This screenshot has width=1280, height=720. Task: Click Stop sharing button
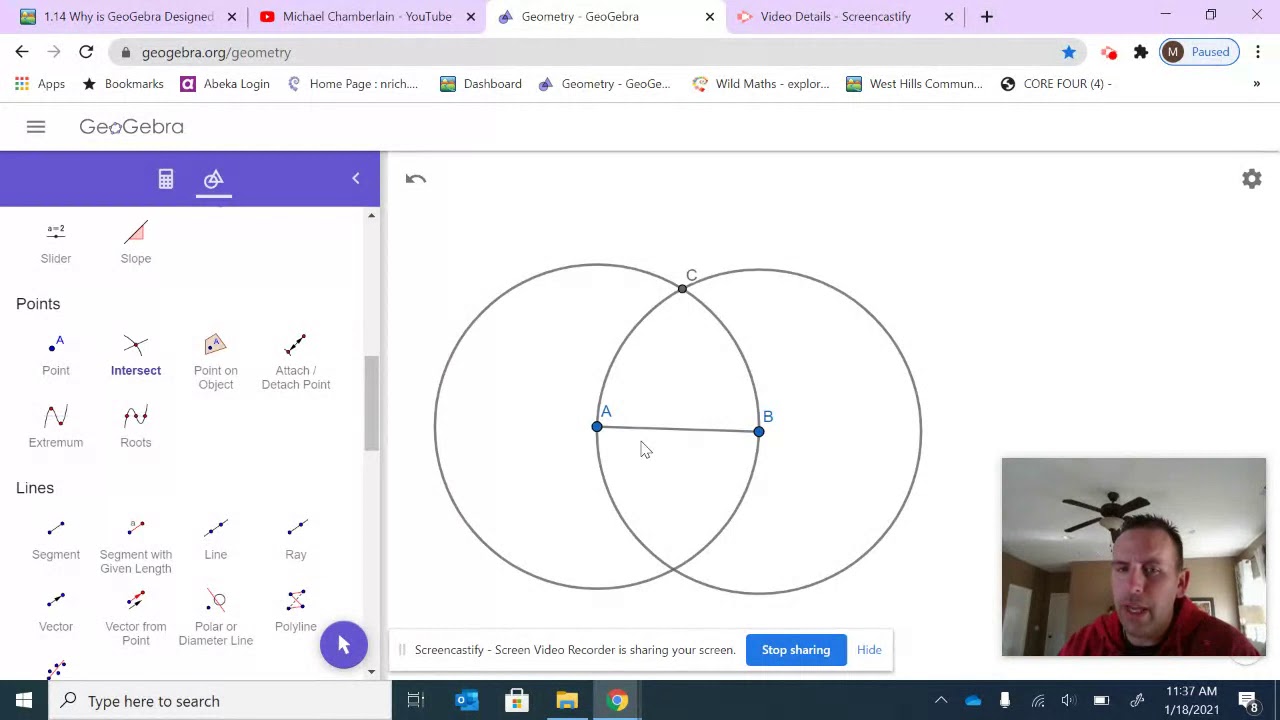796,650
